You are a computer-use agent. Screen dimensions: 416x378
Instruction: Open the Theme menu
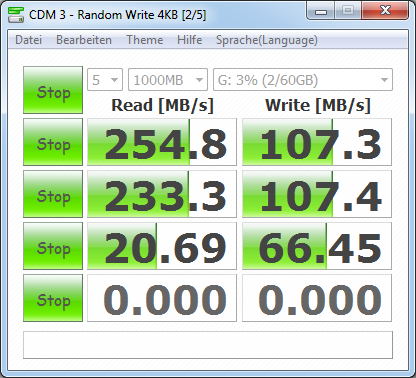tap(145, 40)
